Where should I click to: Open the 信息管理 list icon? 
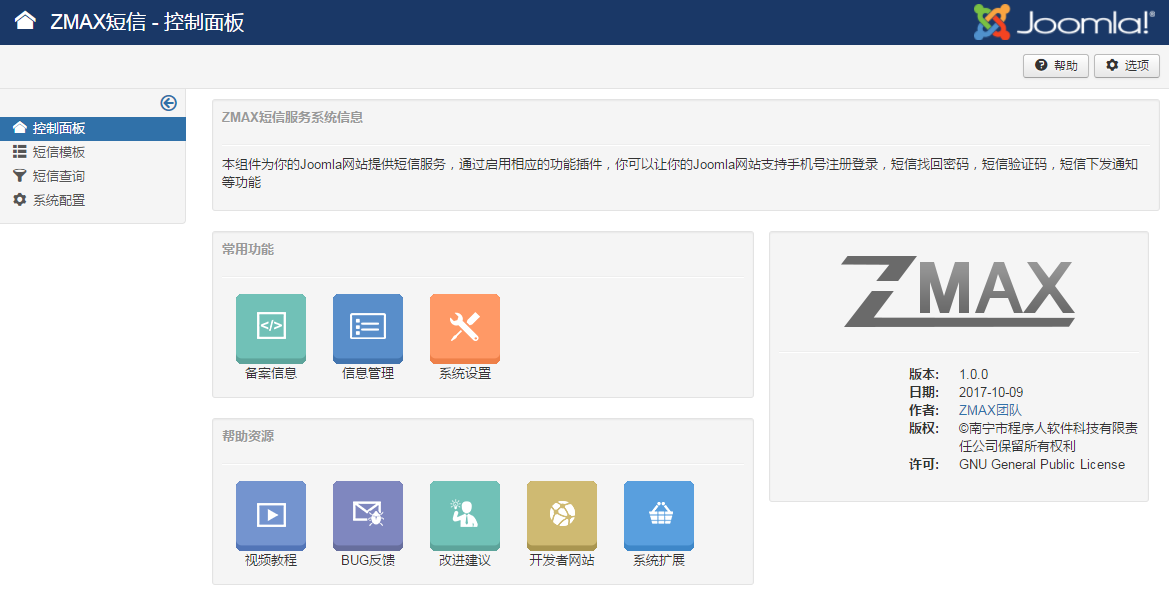tap(368, 328)
